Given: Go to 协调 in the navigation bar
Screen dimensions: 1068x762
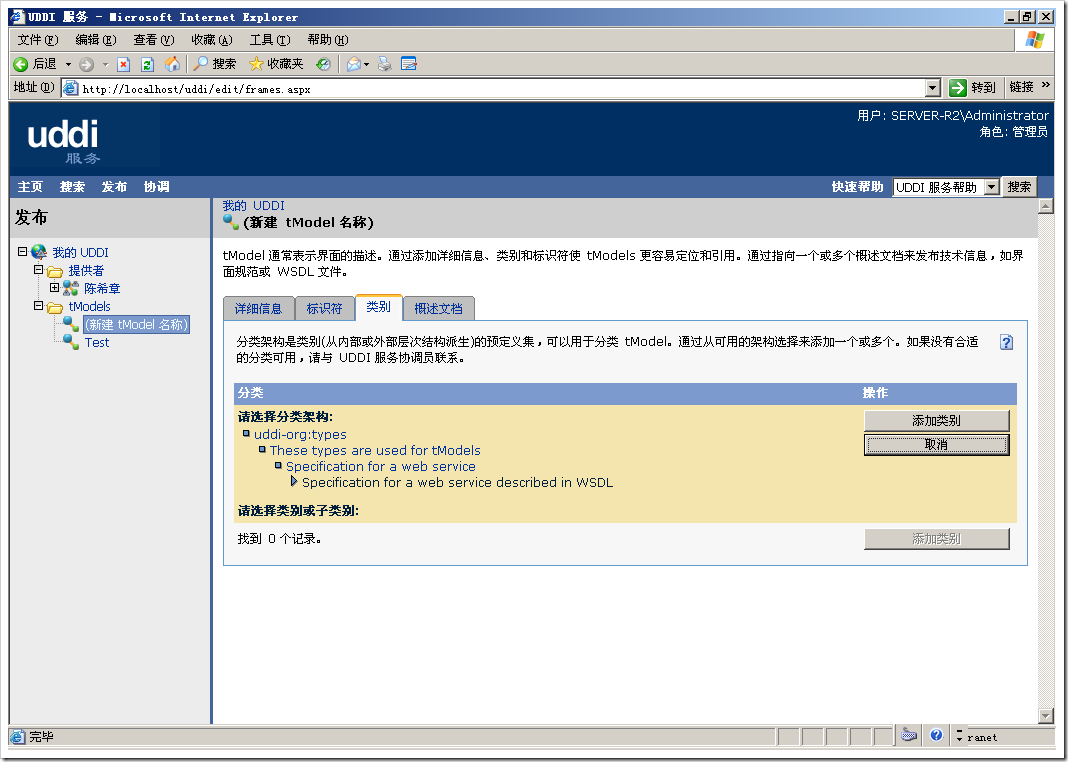Looking at the screenshot, I should (x=157, y=187).
